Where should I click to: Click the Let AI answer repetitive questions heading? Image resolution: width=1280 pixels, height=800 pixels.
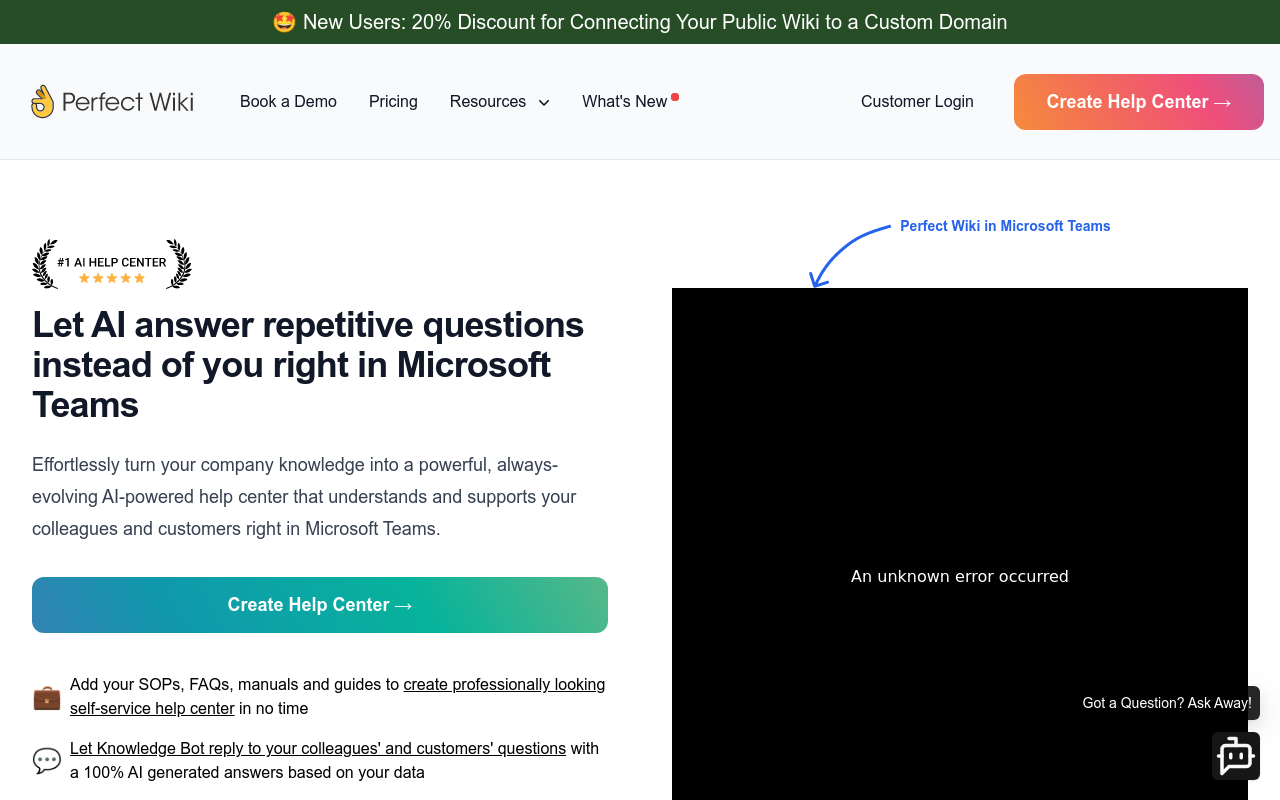click(308, 365)
